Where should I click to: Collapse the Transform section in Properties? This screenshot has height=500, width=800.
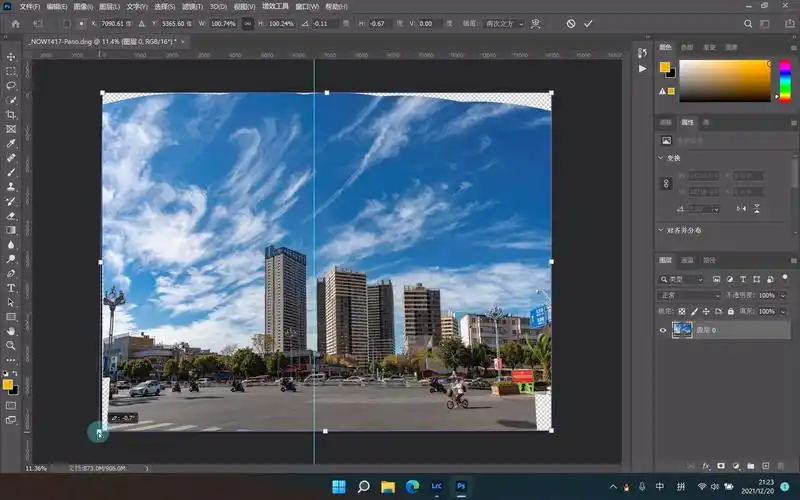661,158
